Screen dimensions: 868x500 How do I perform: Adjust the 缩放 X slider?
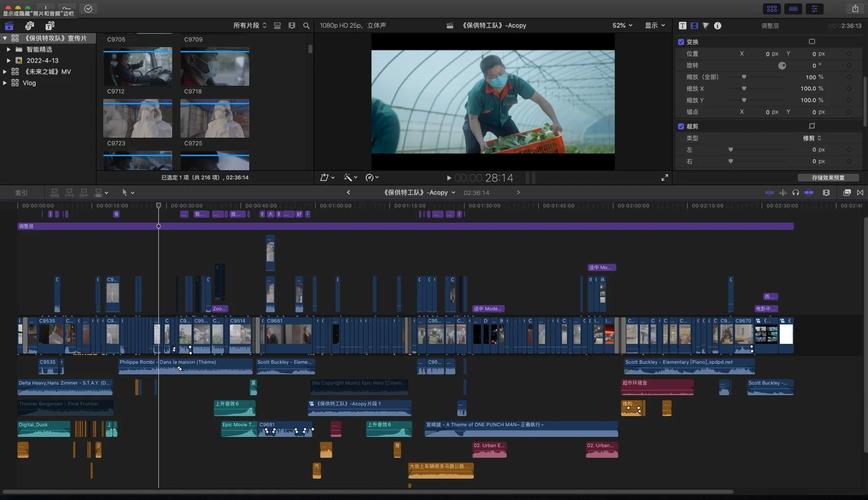(x=743, y=89)
